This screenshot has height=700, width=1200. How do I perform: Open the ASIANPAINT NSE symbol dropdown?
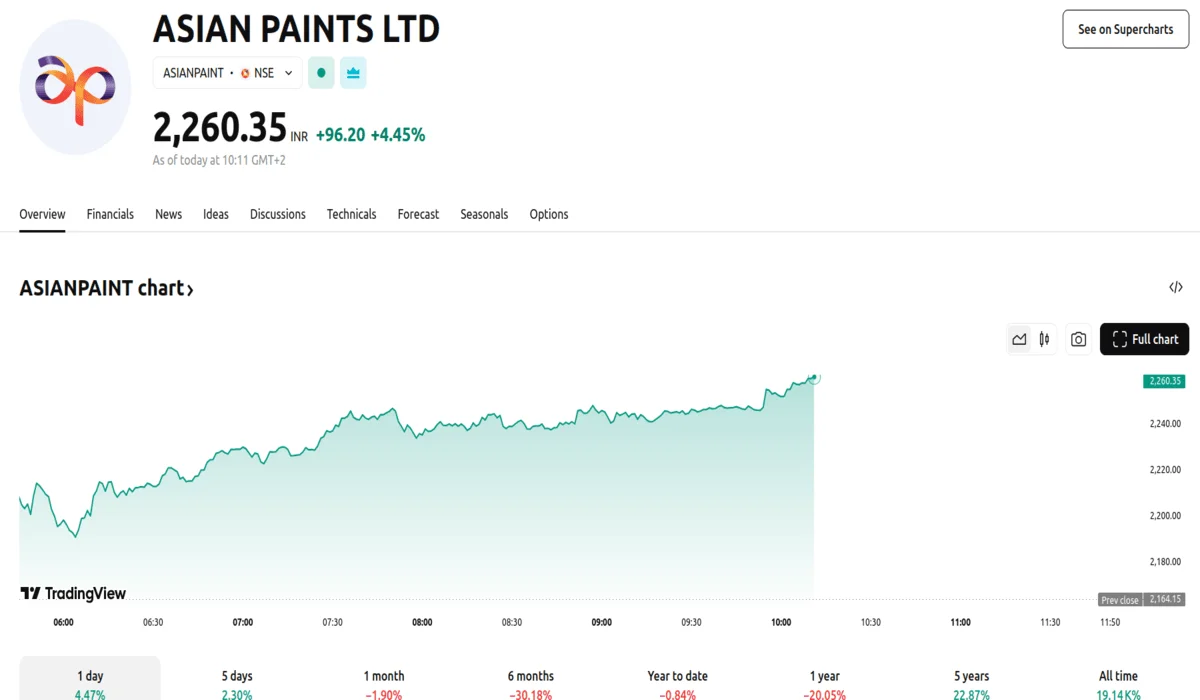tap(226, 72)
